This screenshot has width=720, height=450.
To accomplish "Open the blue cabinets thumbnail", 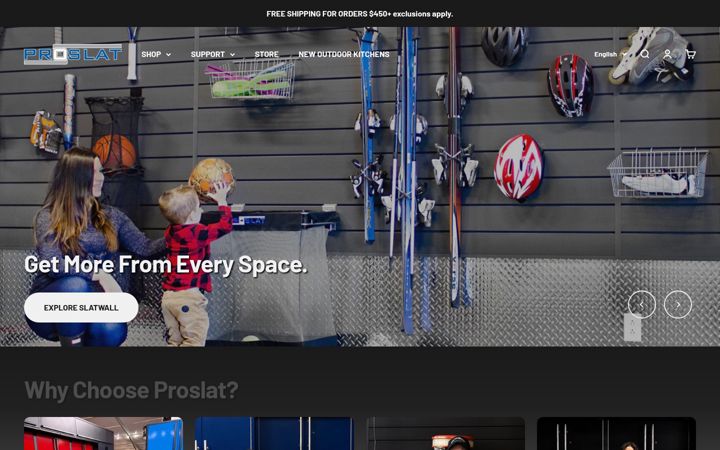I will pos(274,433).
